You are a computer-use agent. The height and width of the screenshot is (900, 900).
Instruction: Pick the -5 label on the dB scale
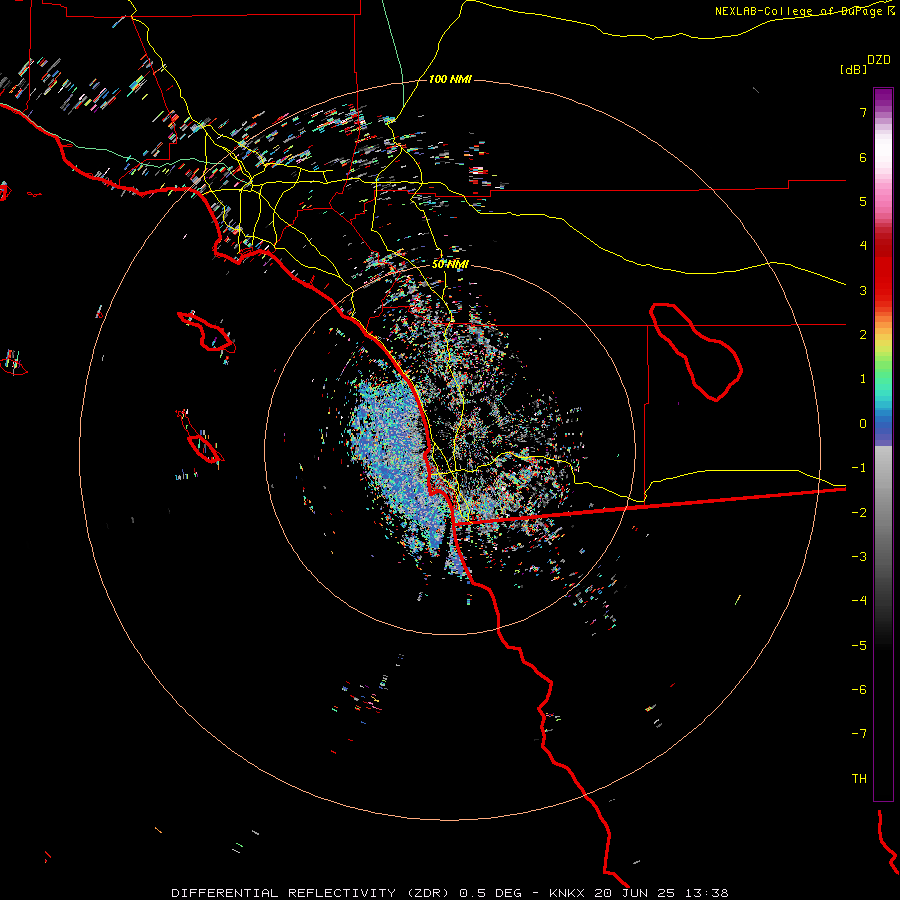click(859, 646)
